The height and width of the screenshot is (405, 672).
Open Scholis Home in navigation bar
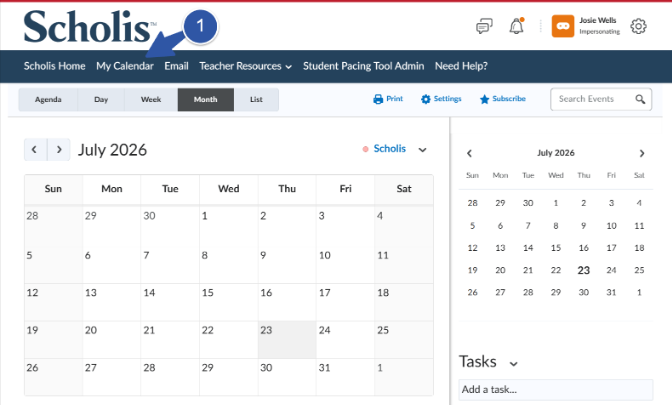click(54, 66)
